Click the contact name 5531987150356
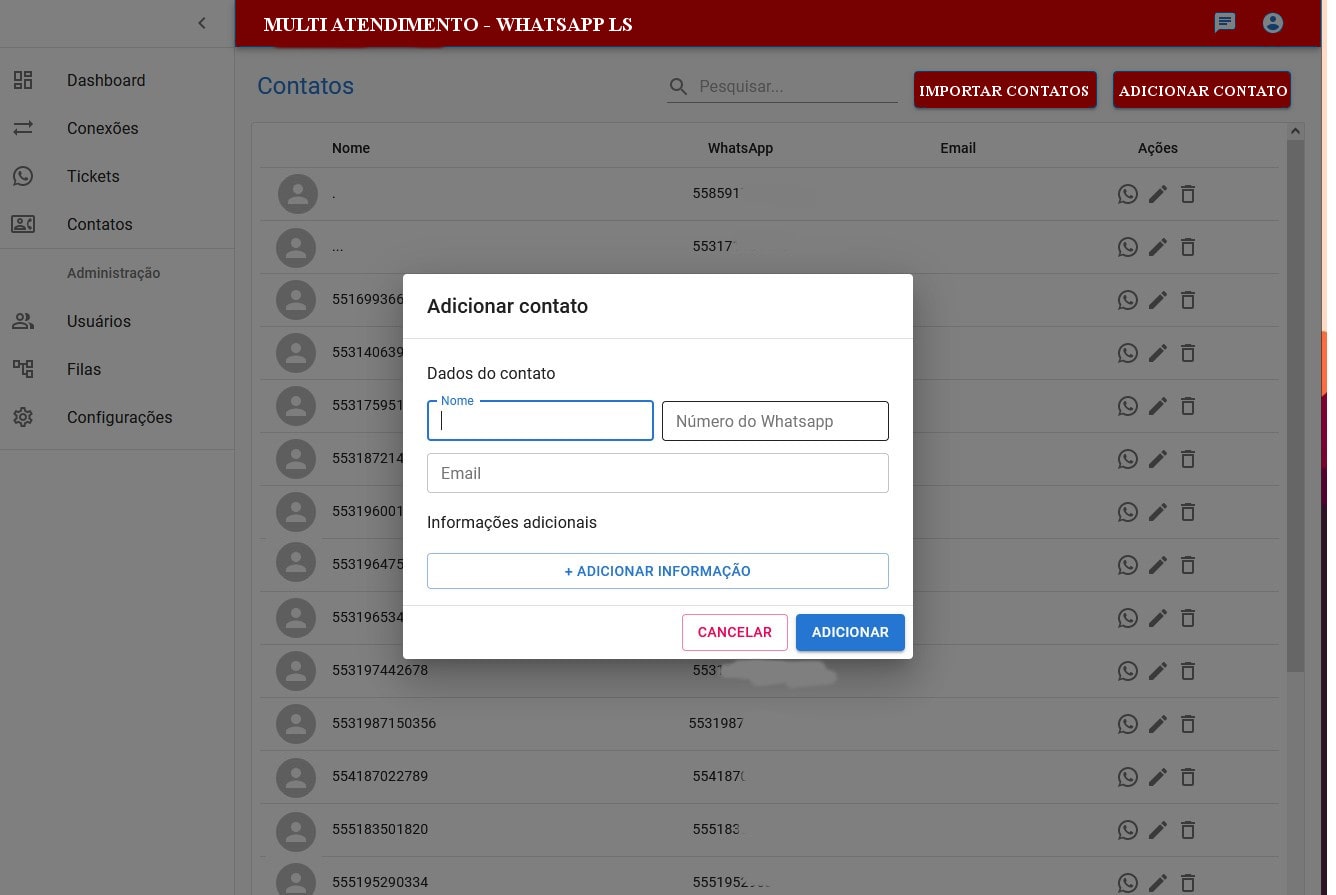Image resolution: width=1336 pixels, height=895 pixels. 384,723
